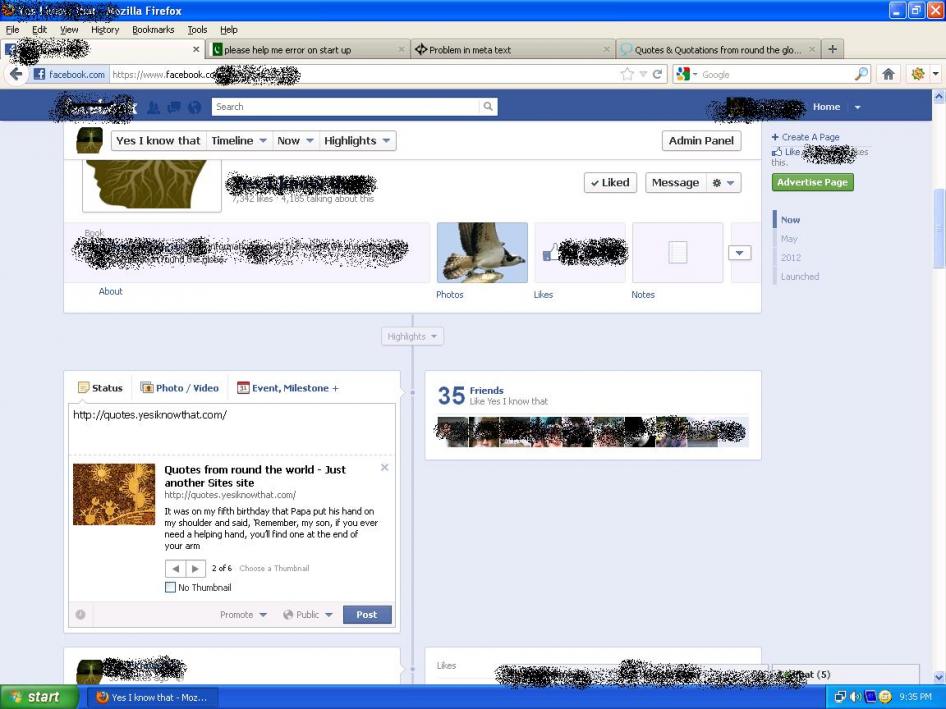Click the link preview thumbnail image
This screenshot has width=946, height=709.
114,494
